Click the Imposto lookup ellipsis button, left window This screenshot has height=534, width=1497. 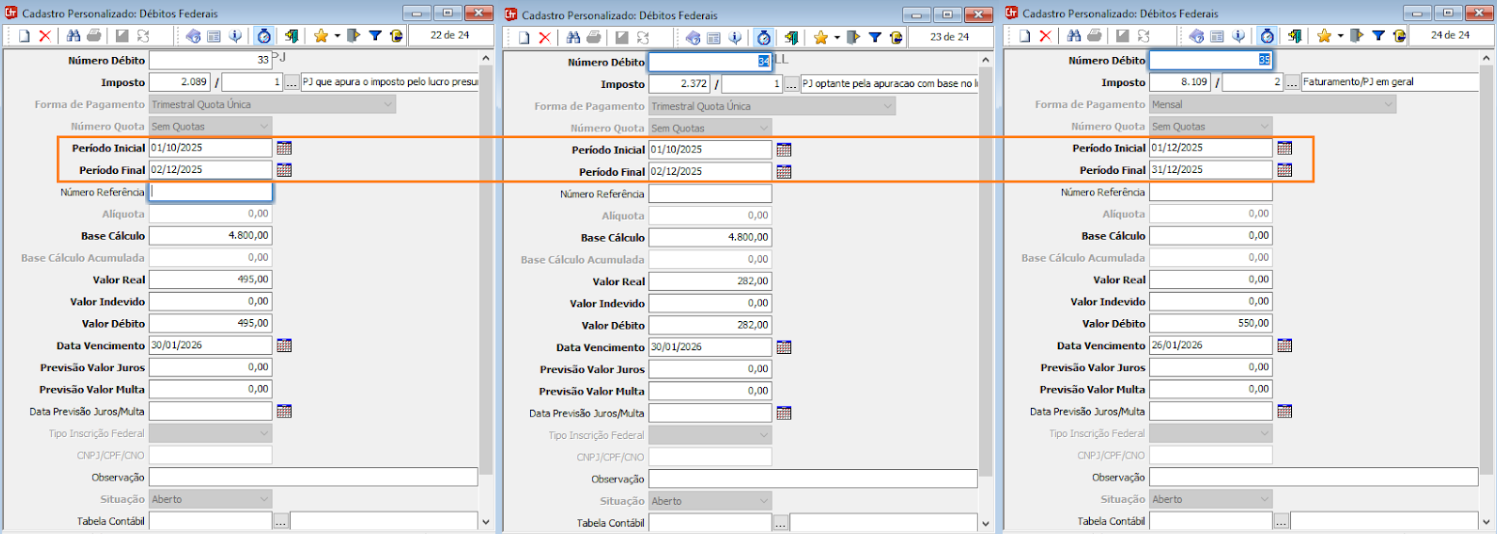pos(292,83)
